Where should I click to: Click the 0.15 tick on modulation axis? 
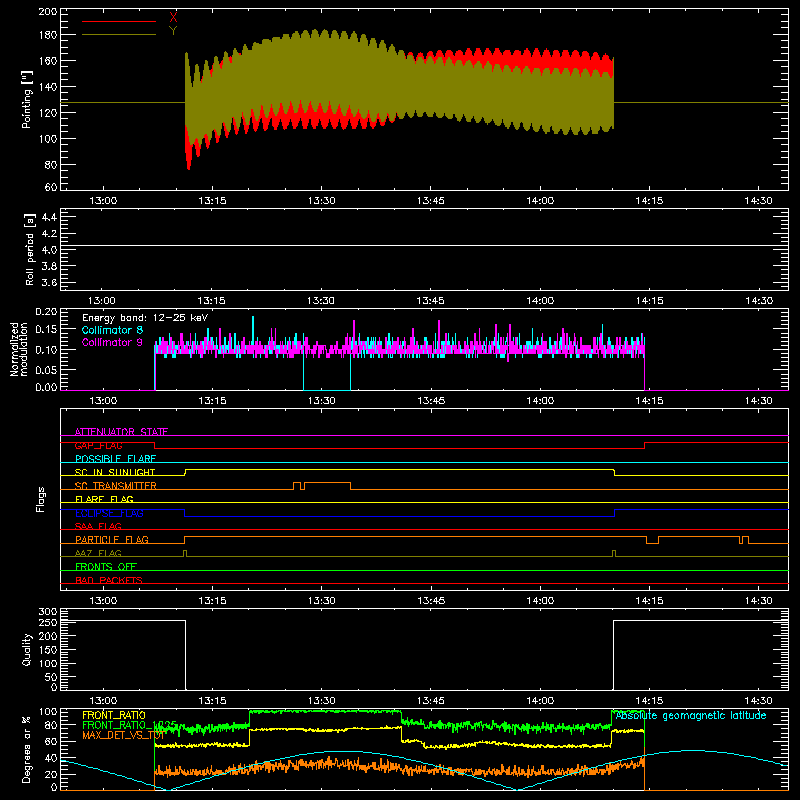tap(46, 330)
